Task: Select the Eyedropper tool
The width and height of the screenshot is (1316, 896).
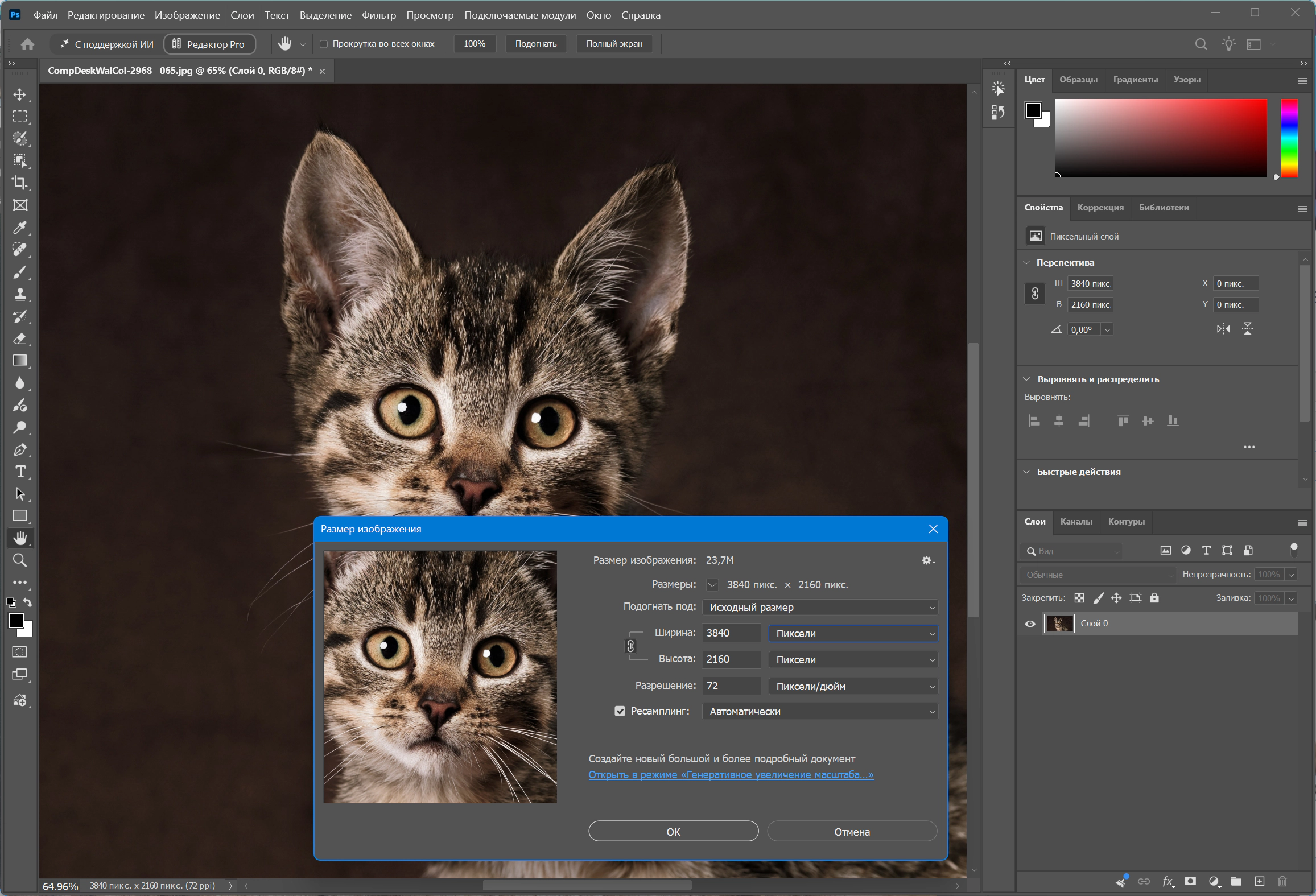Action: click(x=20, y=228)
